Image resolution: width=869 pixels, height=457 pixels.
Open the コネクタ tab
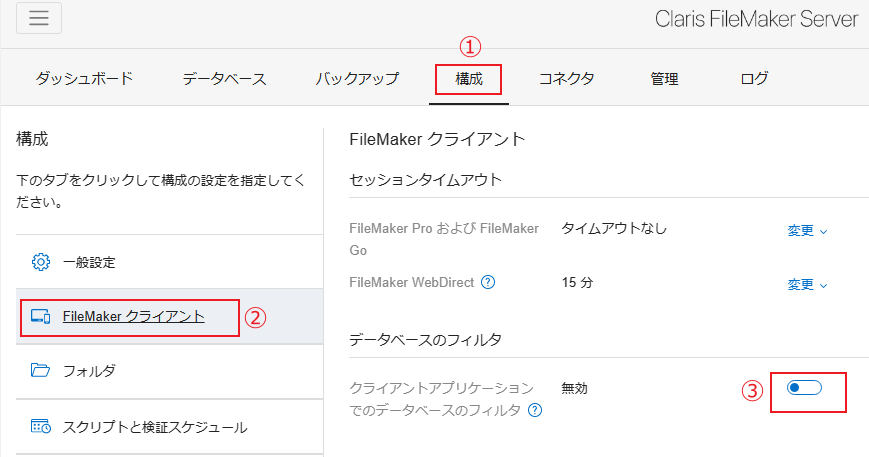coord(566,78)
